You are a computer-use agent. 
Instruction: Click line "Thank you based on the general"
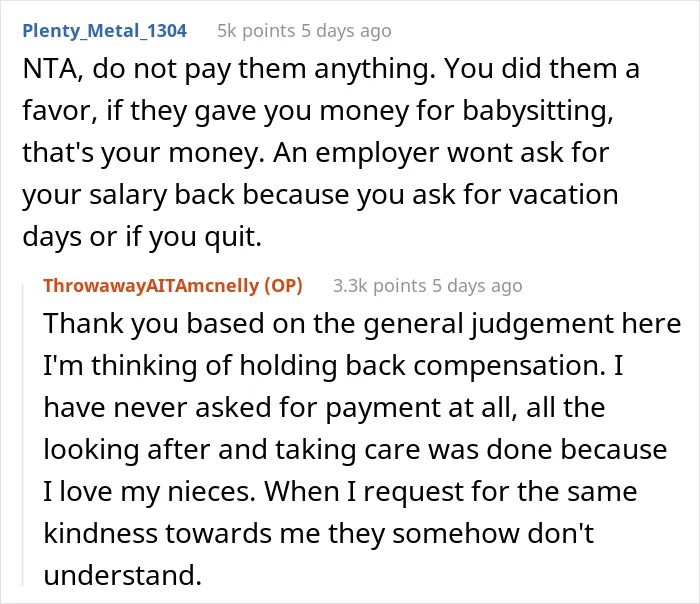click(x=362, y=323)
